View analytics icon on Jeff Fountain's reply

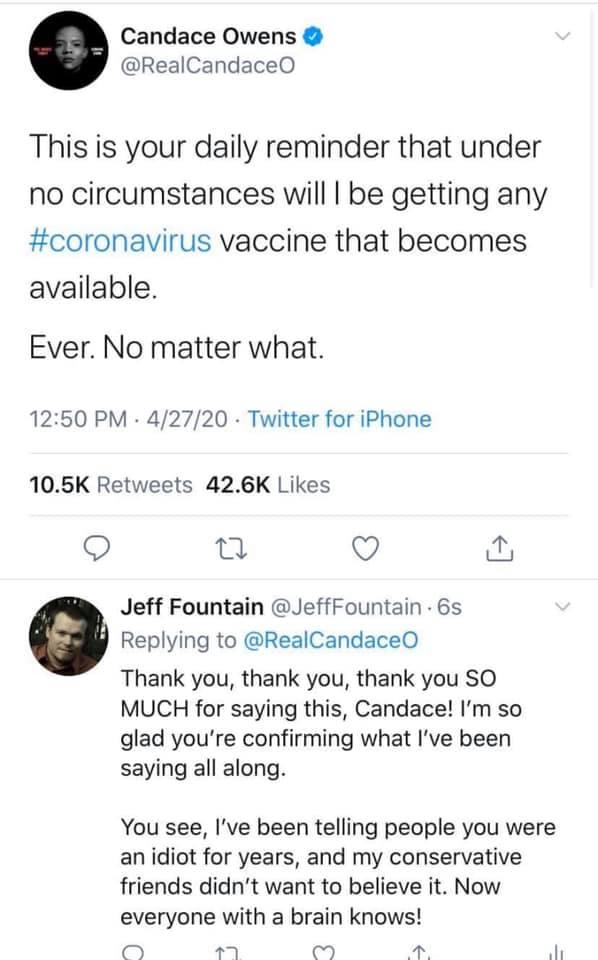[556, 952]
